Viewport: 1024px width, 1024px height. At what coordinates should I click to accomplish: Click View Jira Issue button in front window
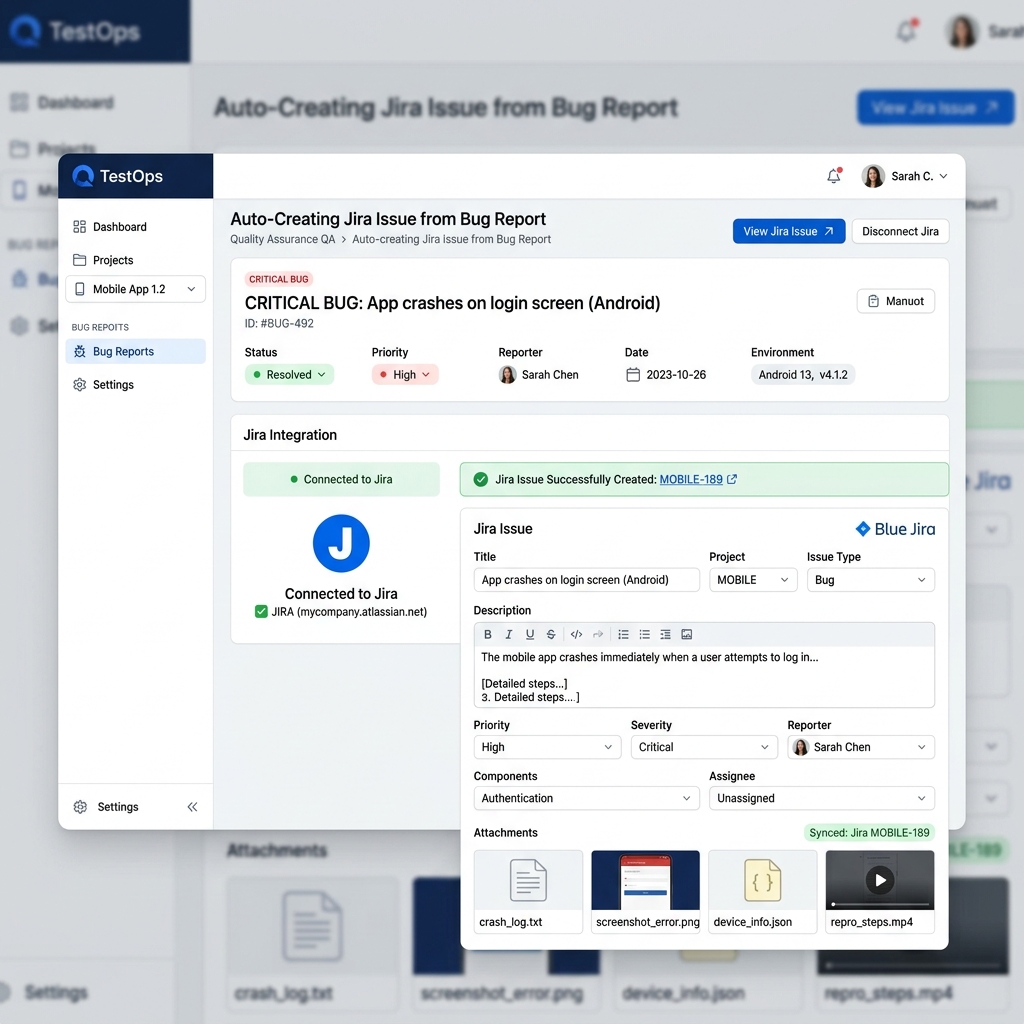[789, 231]
